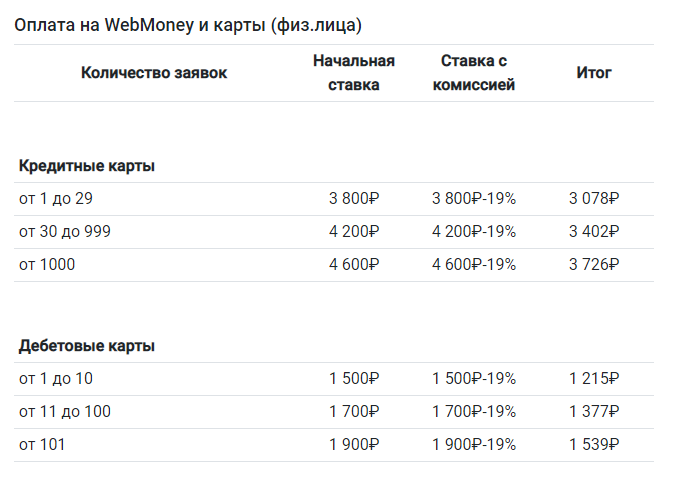Click the 1 539₽ total cell
673x481 pixels.
click(594, 445)
